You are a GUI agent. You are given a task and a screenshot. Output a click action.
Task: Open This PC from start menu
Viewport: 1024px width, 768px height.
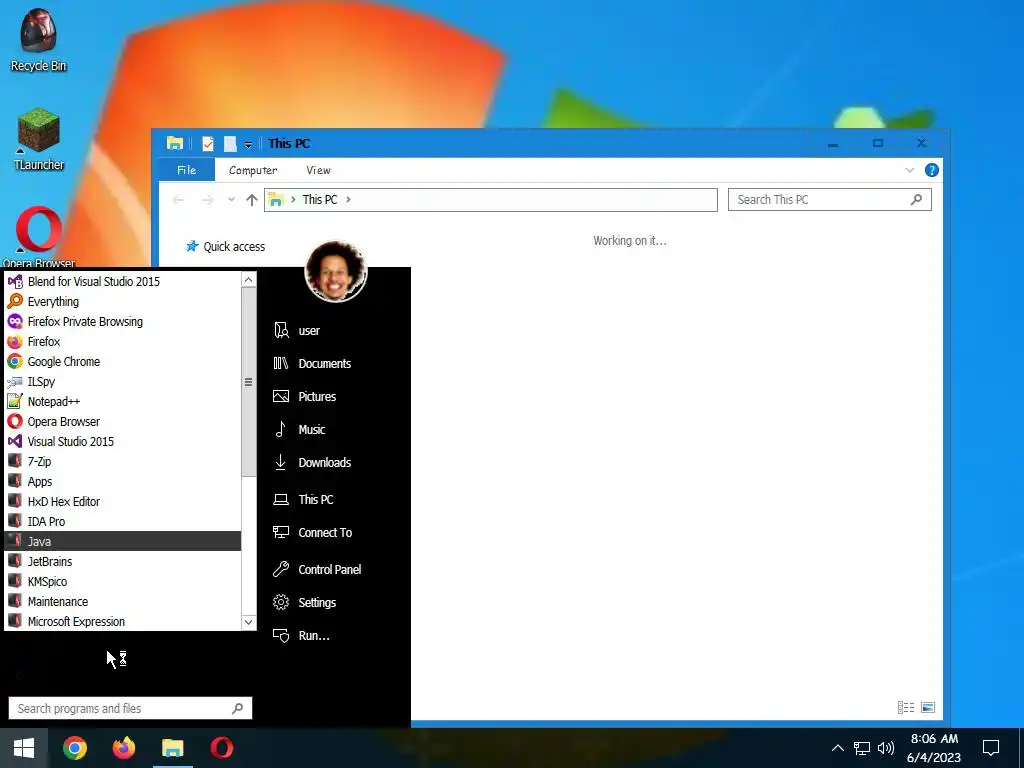point(336,500)
